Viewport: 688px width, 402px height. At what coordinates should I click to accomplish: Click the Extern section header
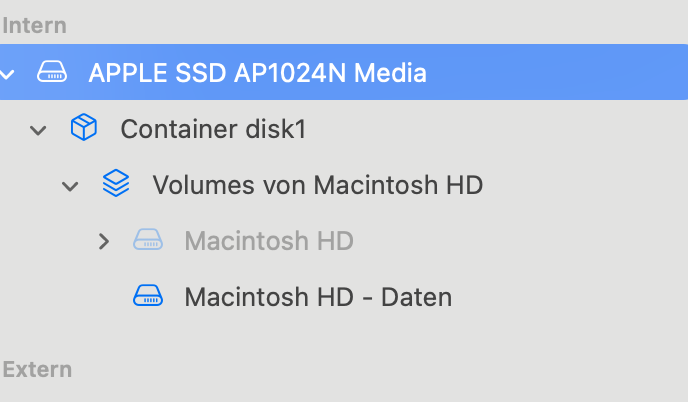[x=37, y=369]
